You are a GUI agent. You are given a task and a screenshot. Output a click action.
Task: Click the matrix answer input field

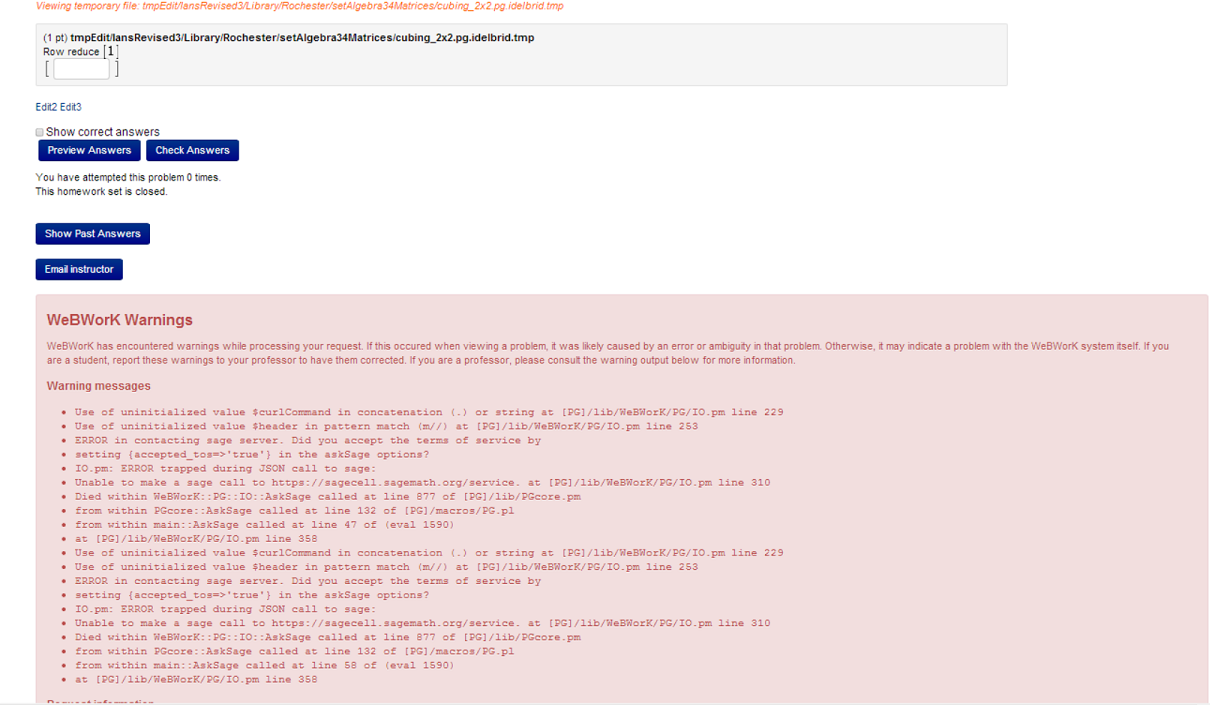pyautogui.click(x=81, y=69)
